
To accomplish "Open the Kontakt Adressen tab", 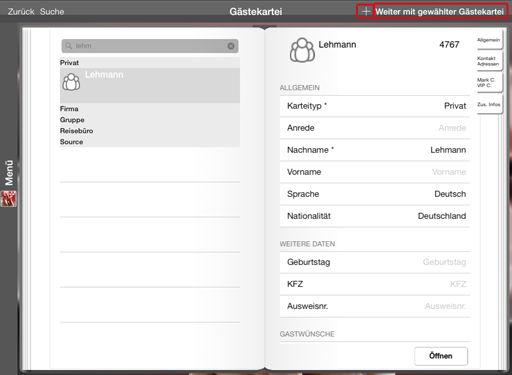I will [489, 61].
